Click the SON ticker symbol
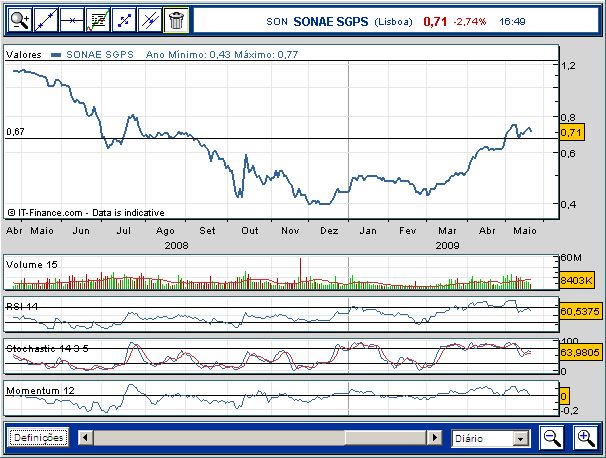Image resolution: width=606 pixels, height=458 pixels. pos(277,22)
